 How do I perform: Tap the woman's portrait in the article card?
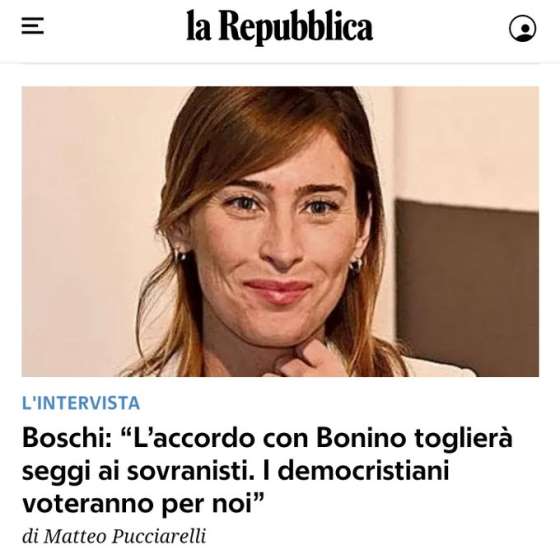point(280,231)
